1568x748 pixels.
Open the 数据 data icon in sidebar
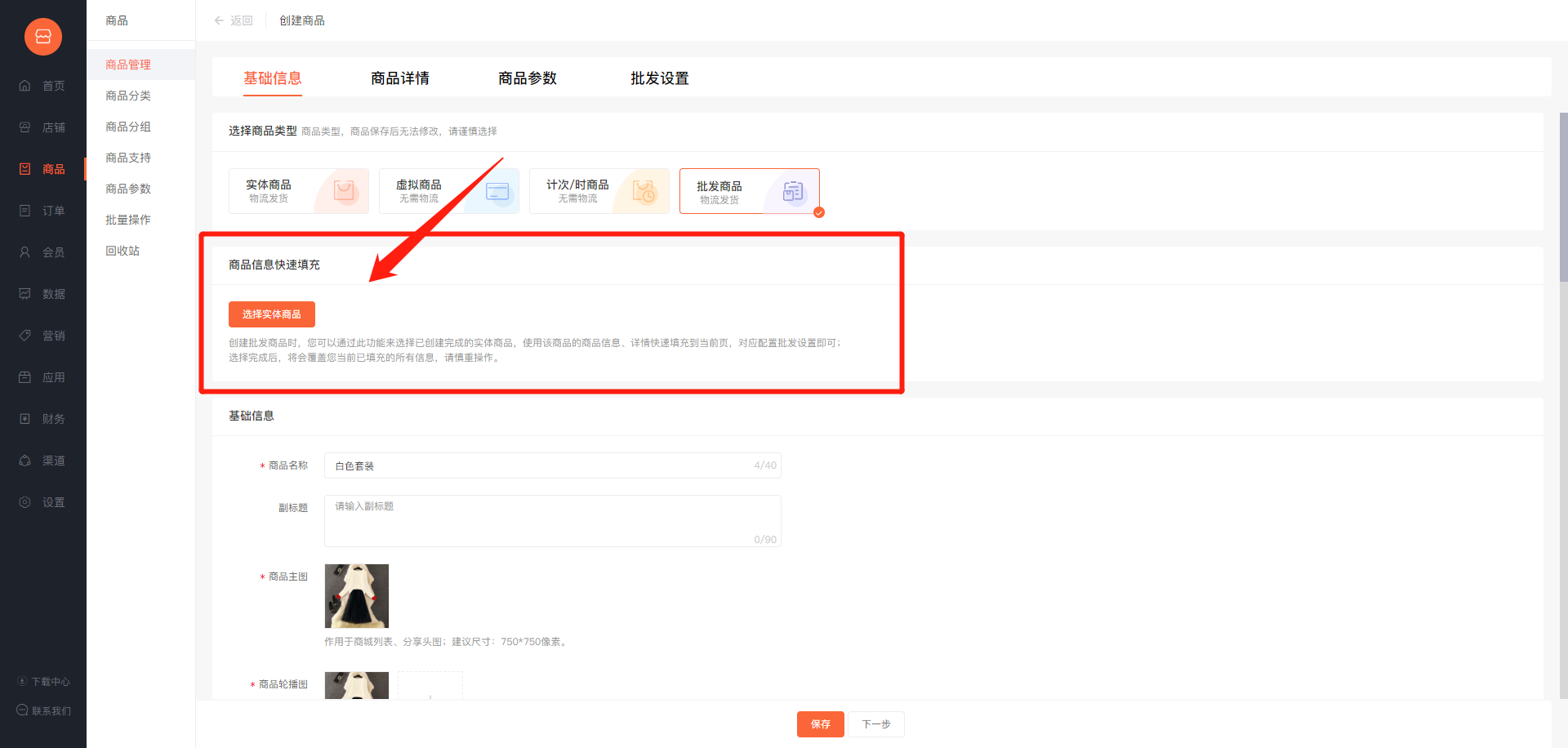pos(25,294)
